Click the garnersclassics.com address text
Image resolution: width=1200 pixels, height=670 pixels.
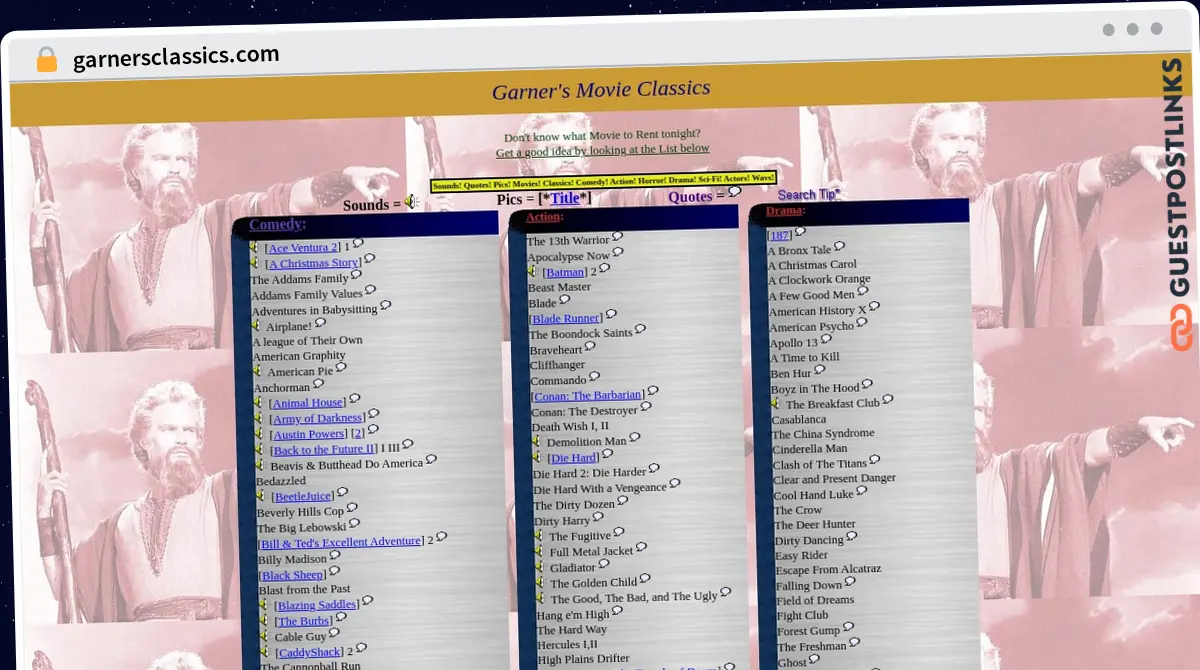point(176,57)
